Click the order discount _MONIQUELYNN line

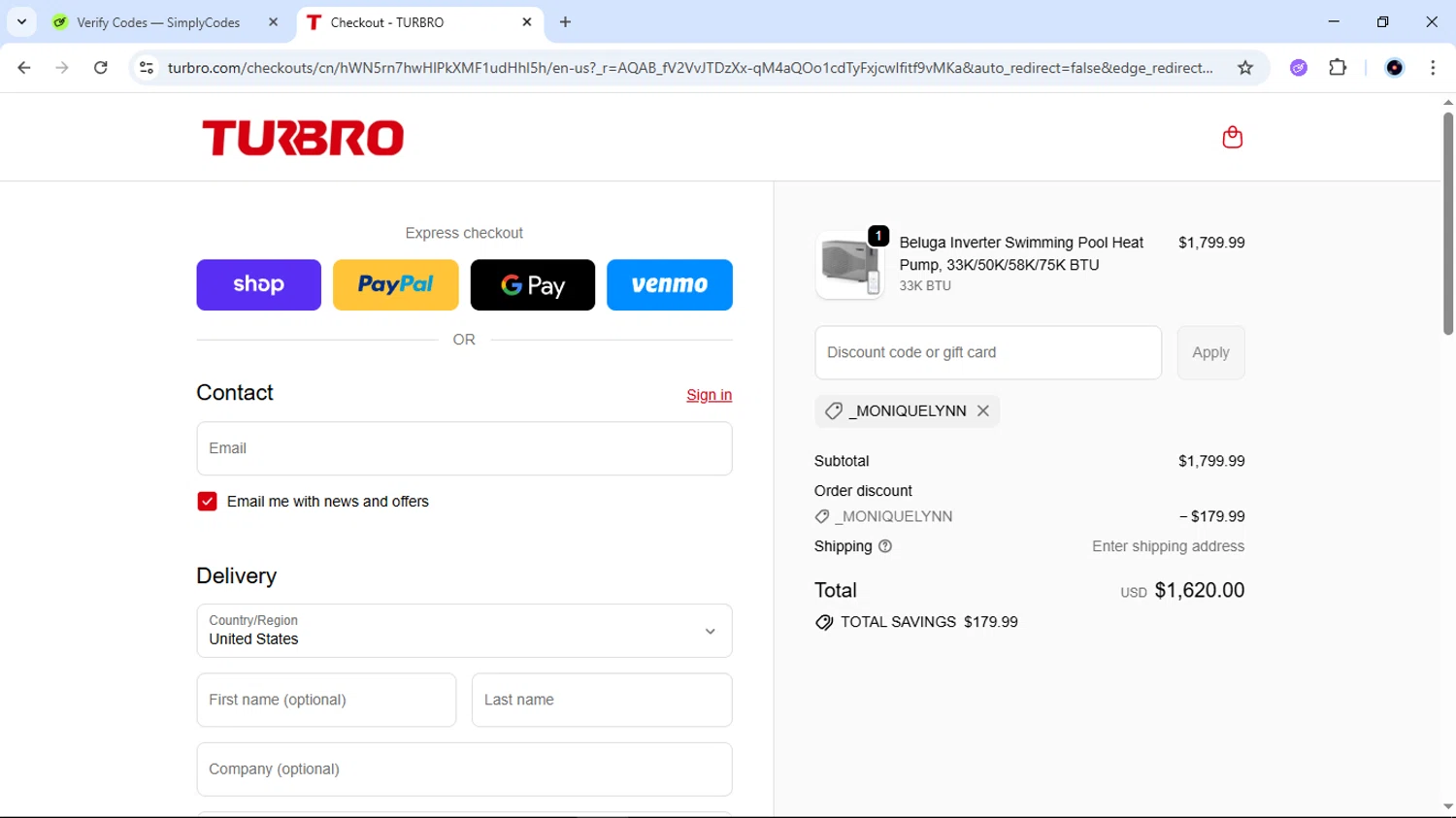click(893, 516)
